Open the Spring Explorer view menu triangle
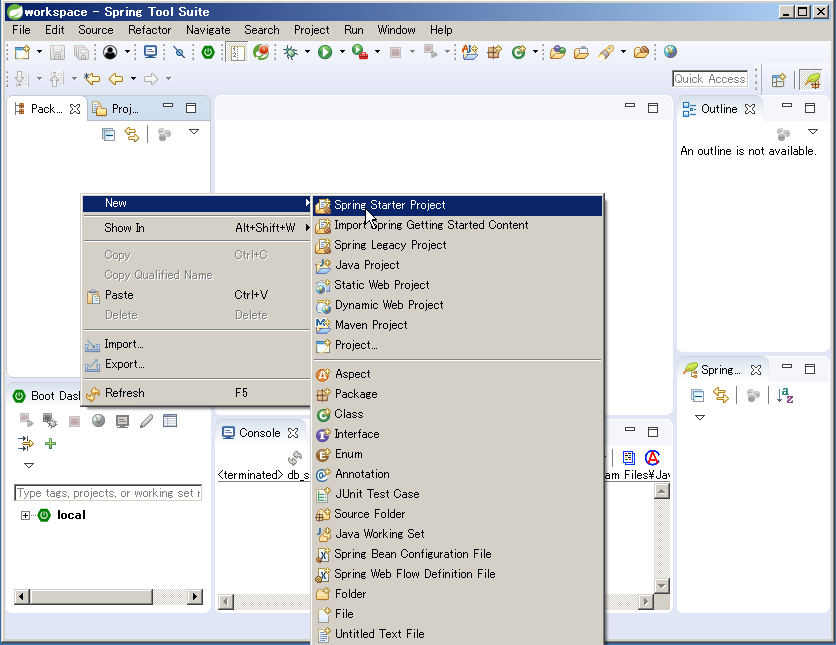The width and height of the screenshot is (836, 645). [700, 417]
